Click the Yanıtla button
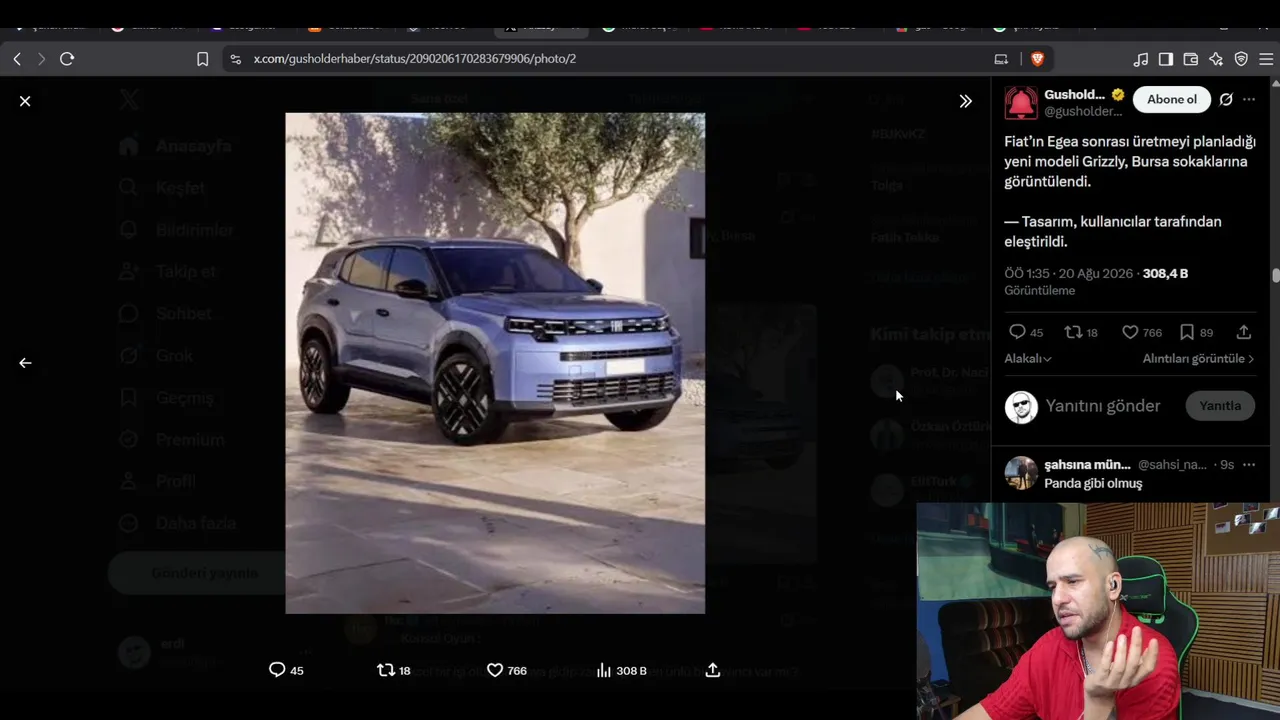 (x=1220, y=406)
